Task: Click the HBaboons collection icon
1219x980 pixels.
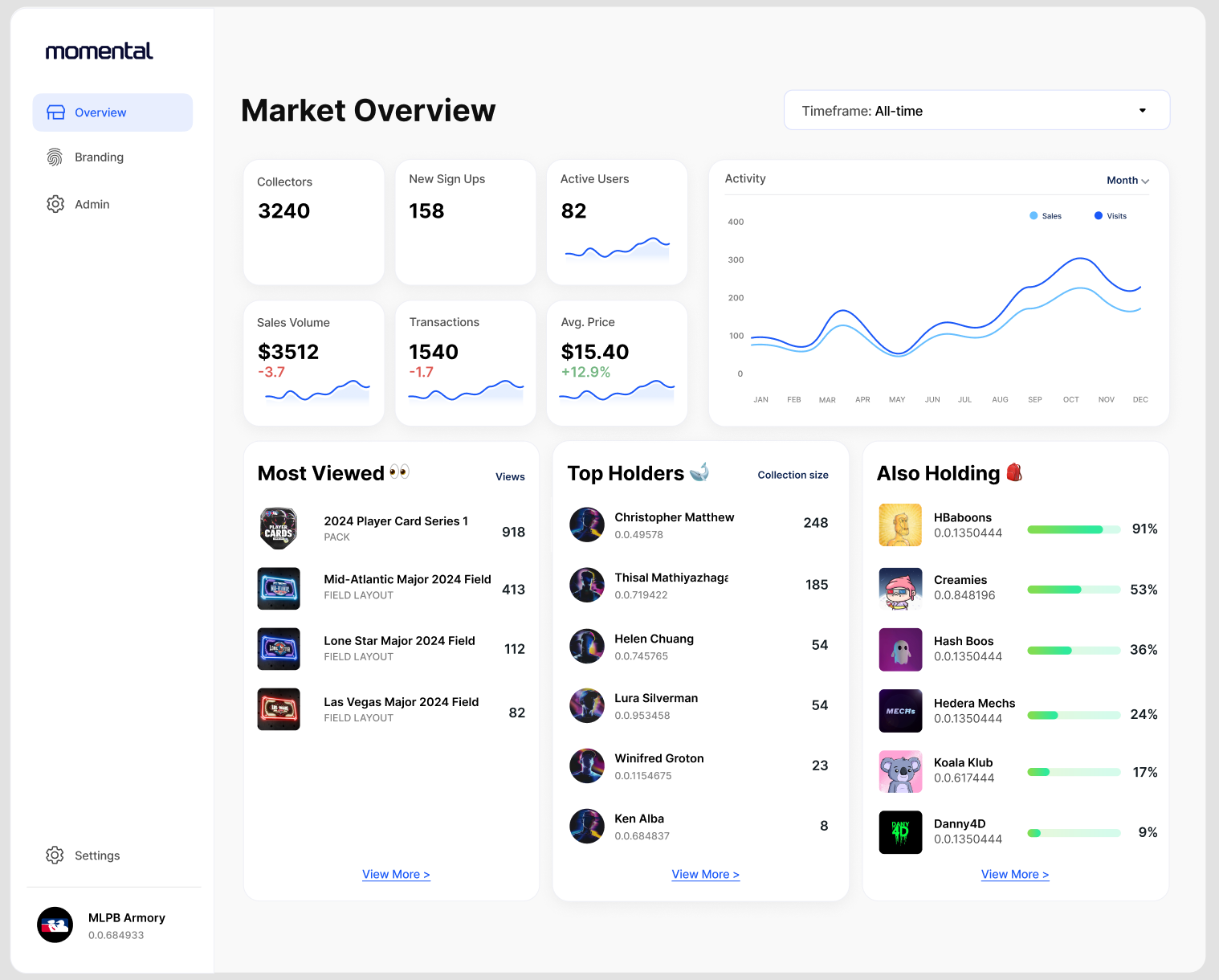Action: tap(900, 525)
